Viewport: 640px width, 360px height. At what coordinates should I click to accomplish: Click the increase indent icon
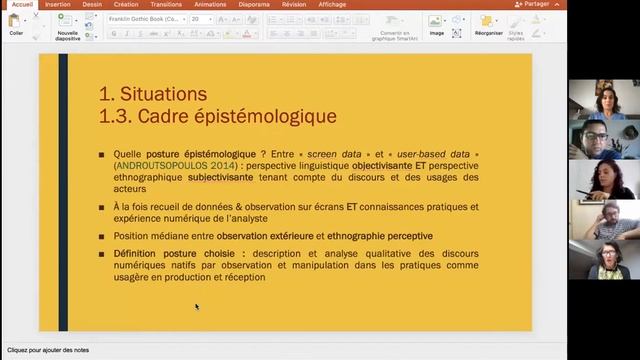(324, 20)
